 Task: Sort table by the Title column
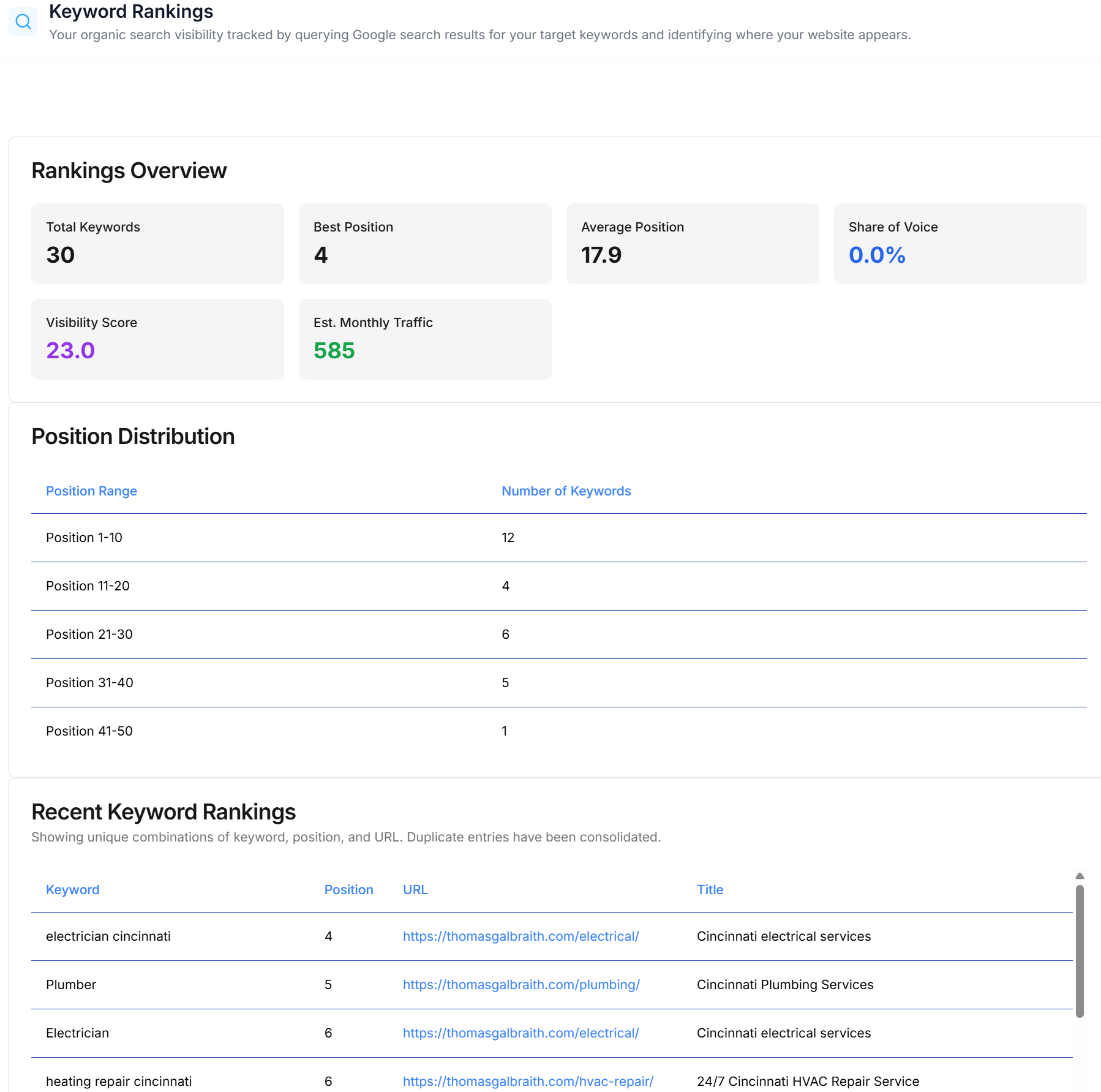(709, 889)
